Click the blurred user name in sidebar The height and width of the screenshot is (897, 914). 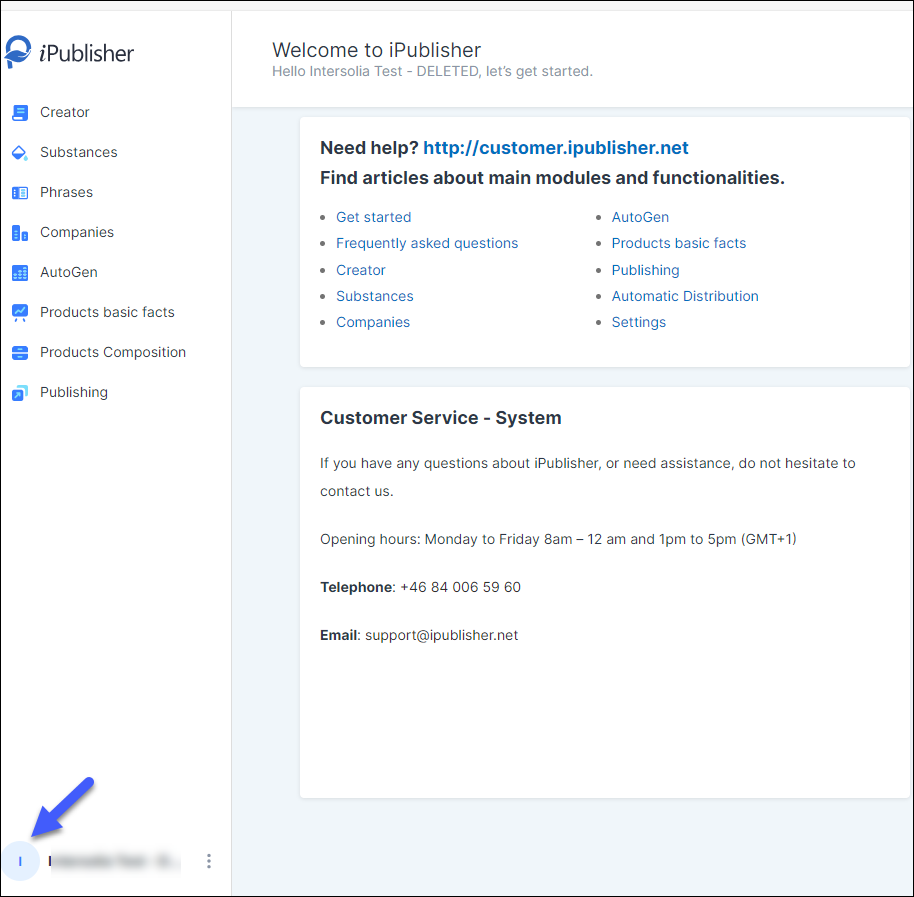[x=114, y=861]
